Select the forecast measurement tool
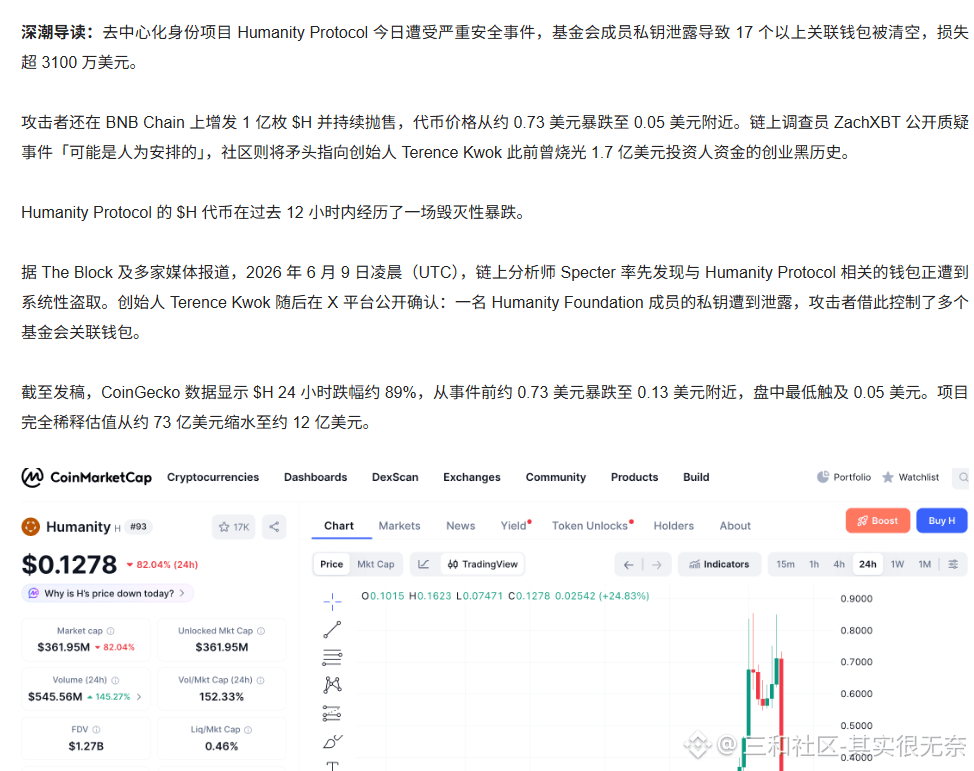 pos(332,713)
